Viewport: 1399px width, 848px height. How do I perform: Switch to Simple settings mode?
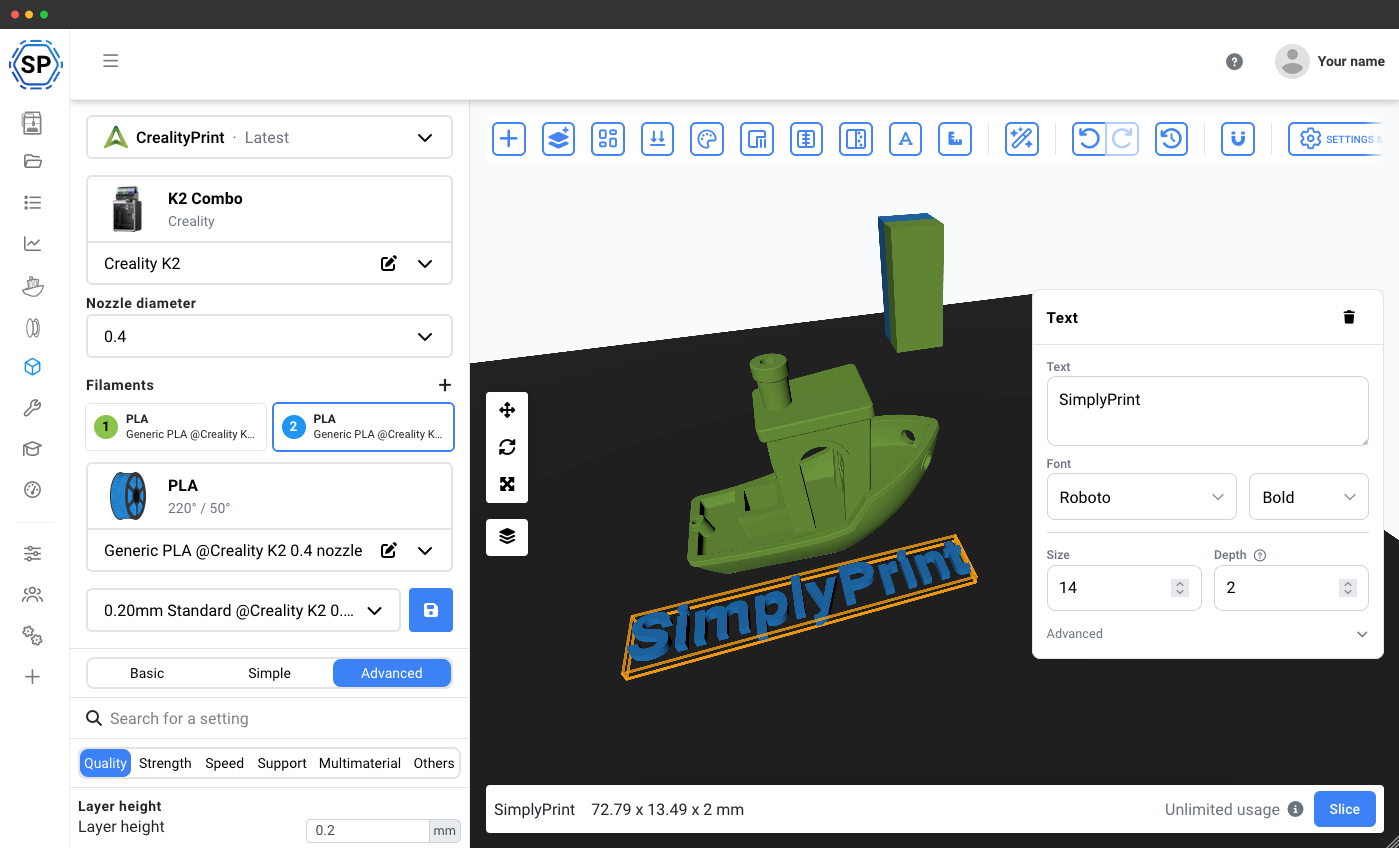[x=269, y=673]
